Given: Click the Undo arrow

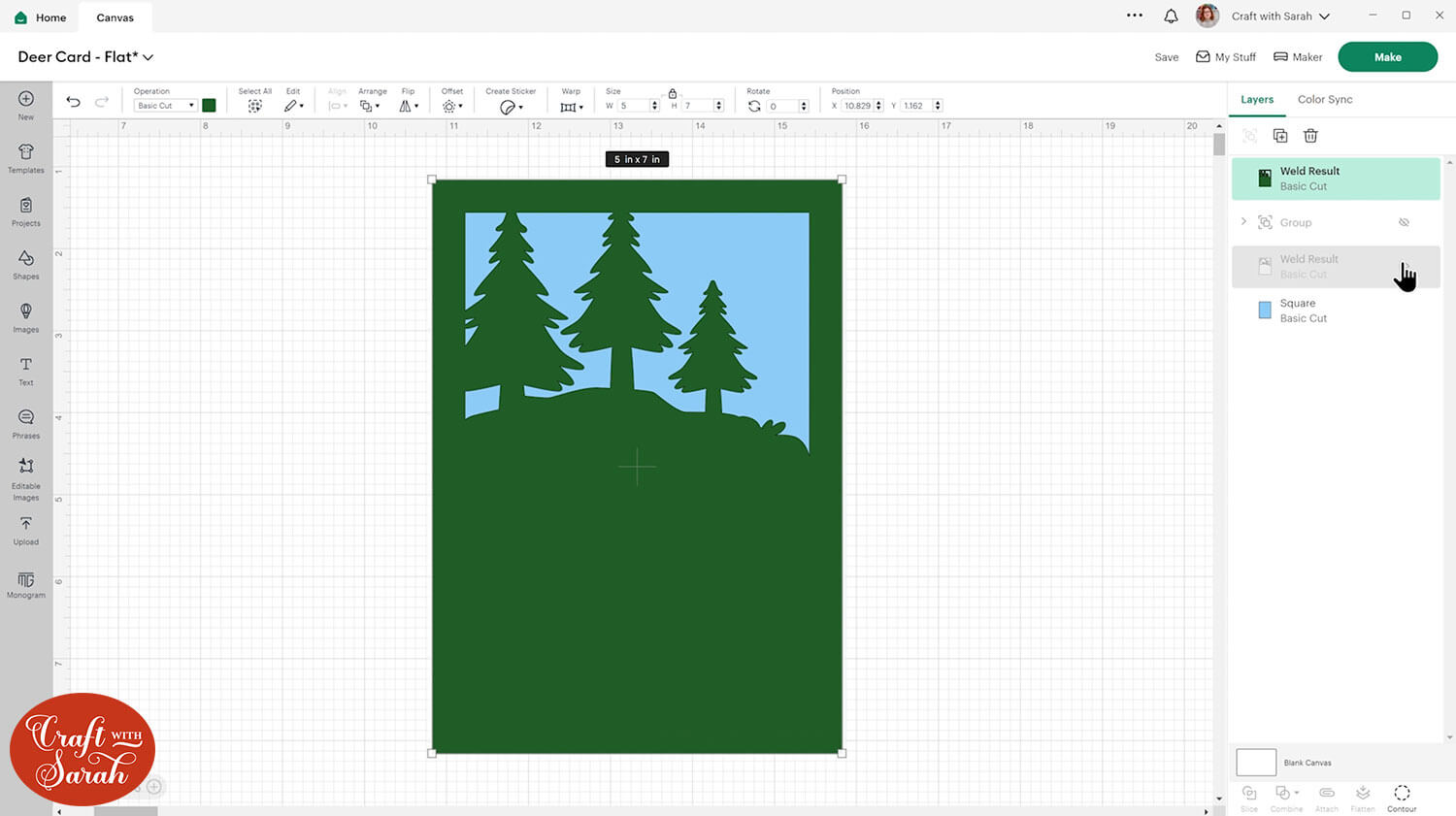Looking at the screenshot, I should point(73,102).
